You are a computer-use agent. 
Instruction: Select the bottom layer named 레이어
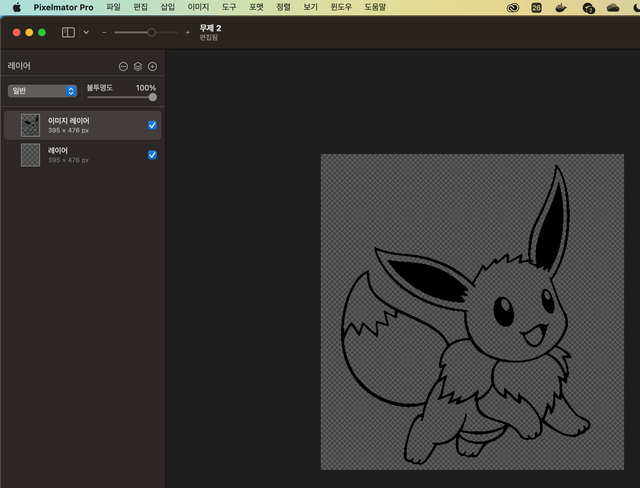tap(58, 151)
